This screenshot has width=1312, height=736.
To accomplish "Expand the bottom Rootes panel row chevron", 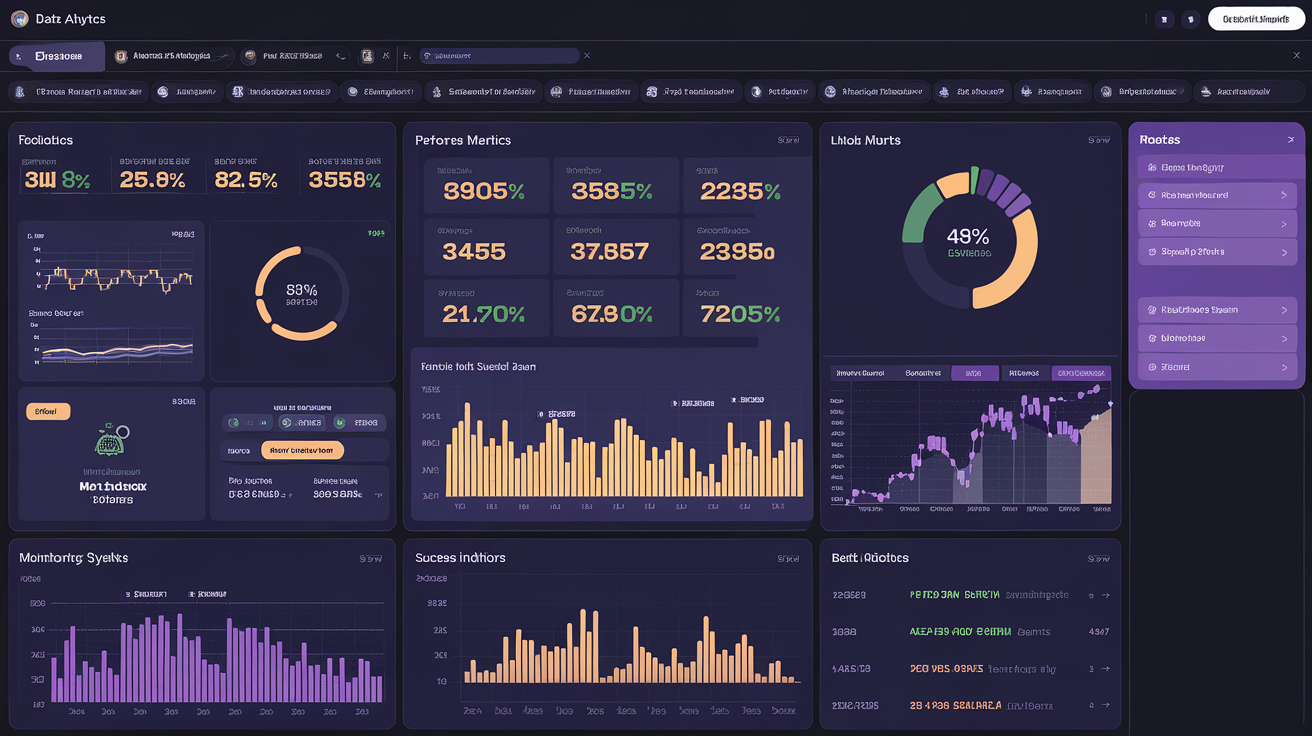I will point(1284,368).
